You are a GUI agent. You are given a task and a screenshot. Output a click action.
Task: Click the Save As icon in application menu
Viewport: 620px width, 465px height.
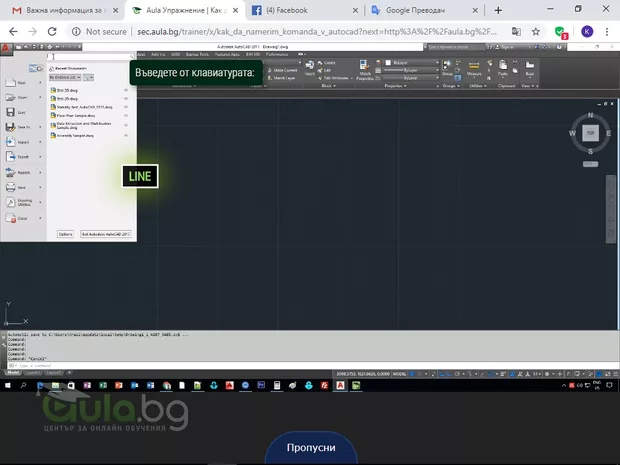[x=10, y=127]
